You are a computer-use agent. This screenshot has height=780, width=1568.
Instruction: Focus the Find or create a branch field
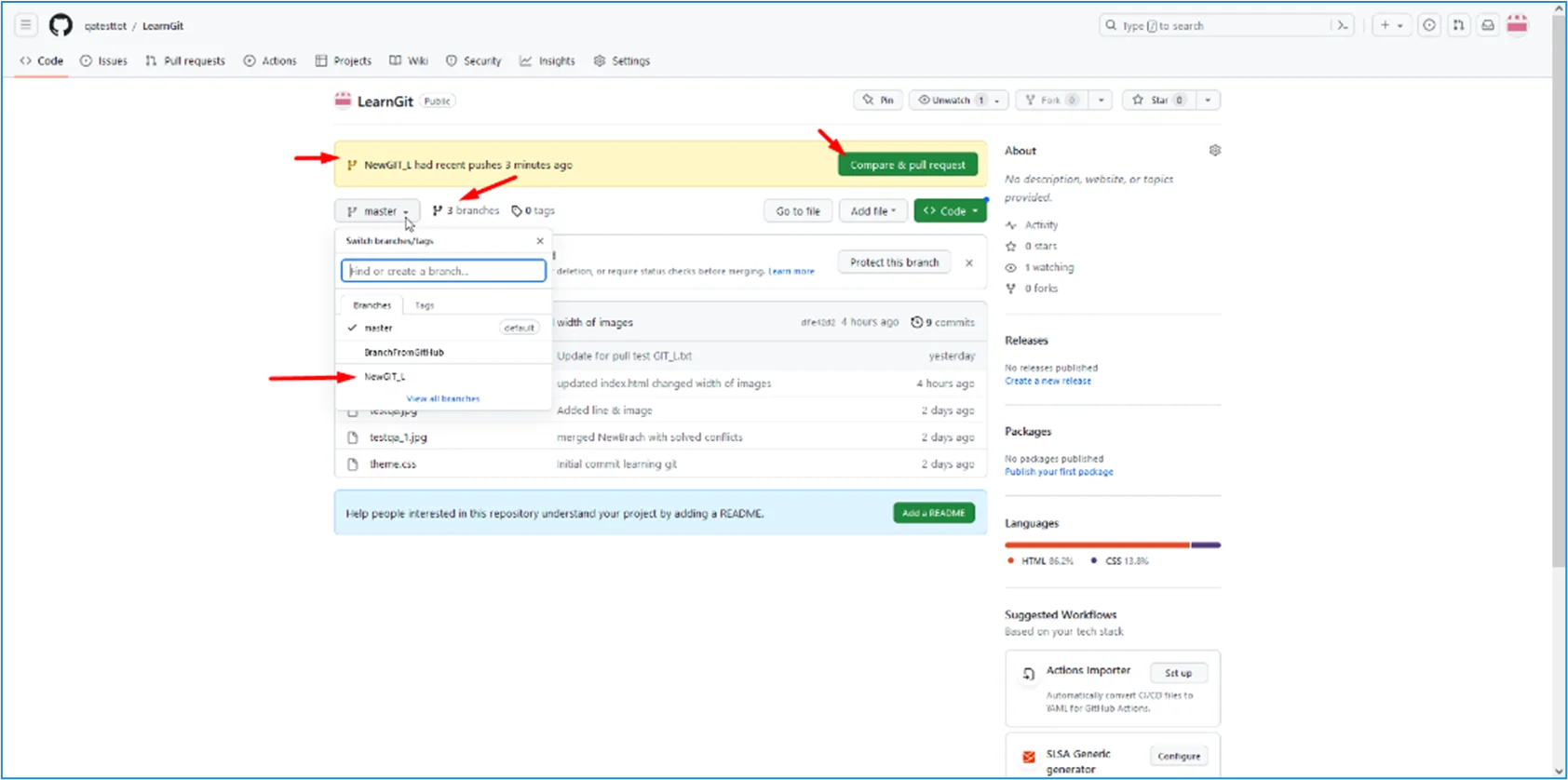tap(443, 271)
